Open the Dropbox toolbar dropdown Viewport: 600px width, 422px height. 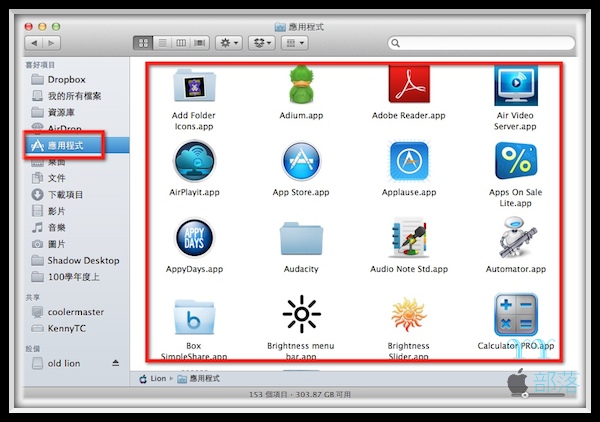coord(262,43)
